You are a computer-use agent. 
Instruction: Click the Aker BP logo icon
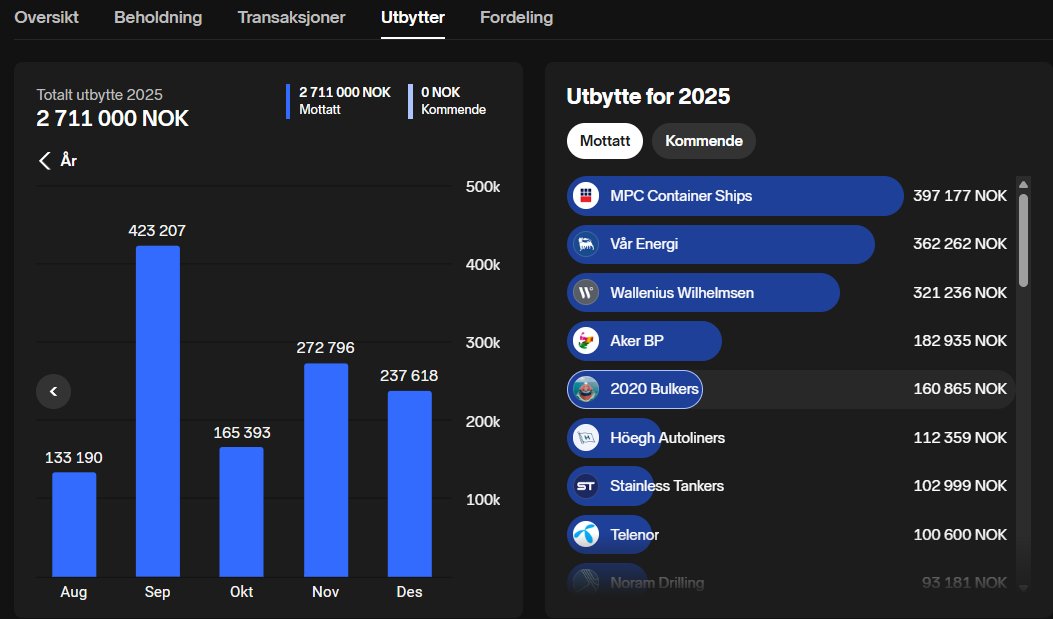pos(586,341)
